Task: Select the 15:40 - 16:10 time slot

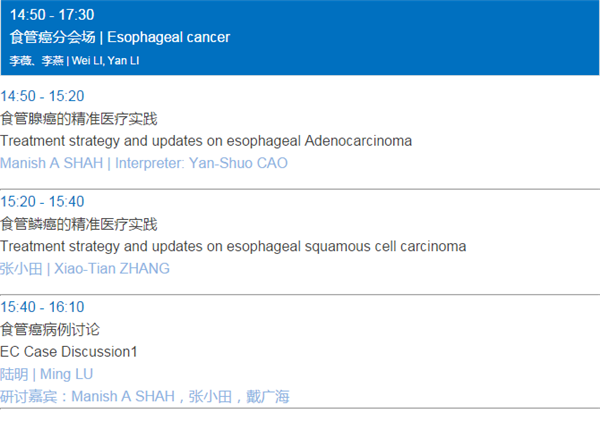Action: (x=42, y=307)
